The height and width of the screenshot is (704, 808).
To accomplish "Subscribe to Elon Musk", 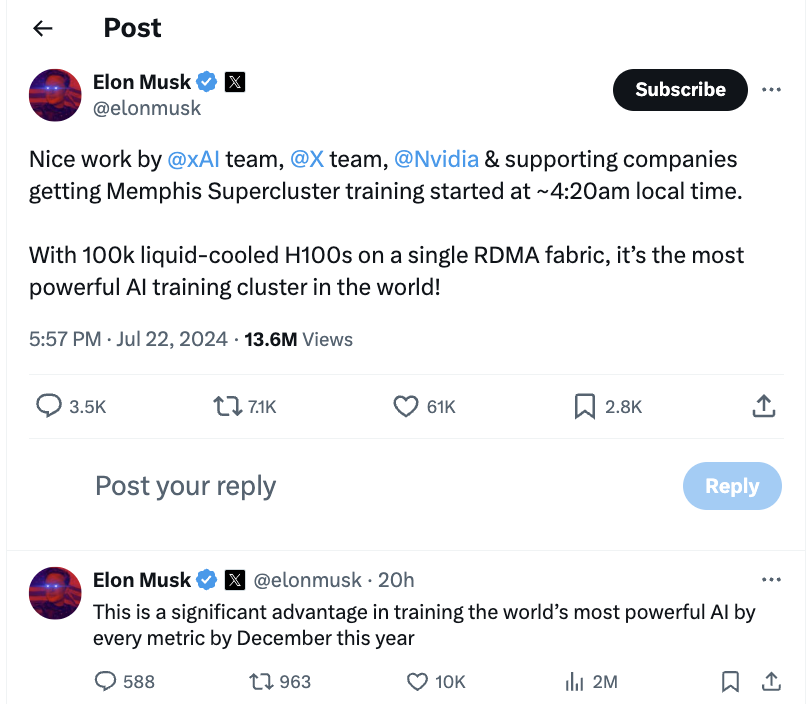I will pyautogui.click(x=680, y=89).
